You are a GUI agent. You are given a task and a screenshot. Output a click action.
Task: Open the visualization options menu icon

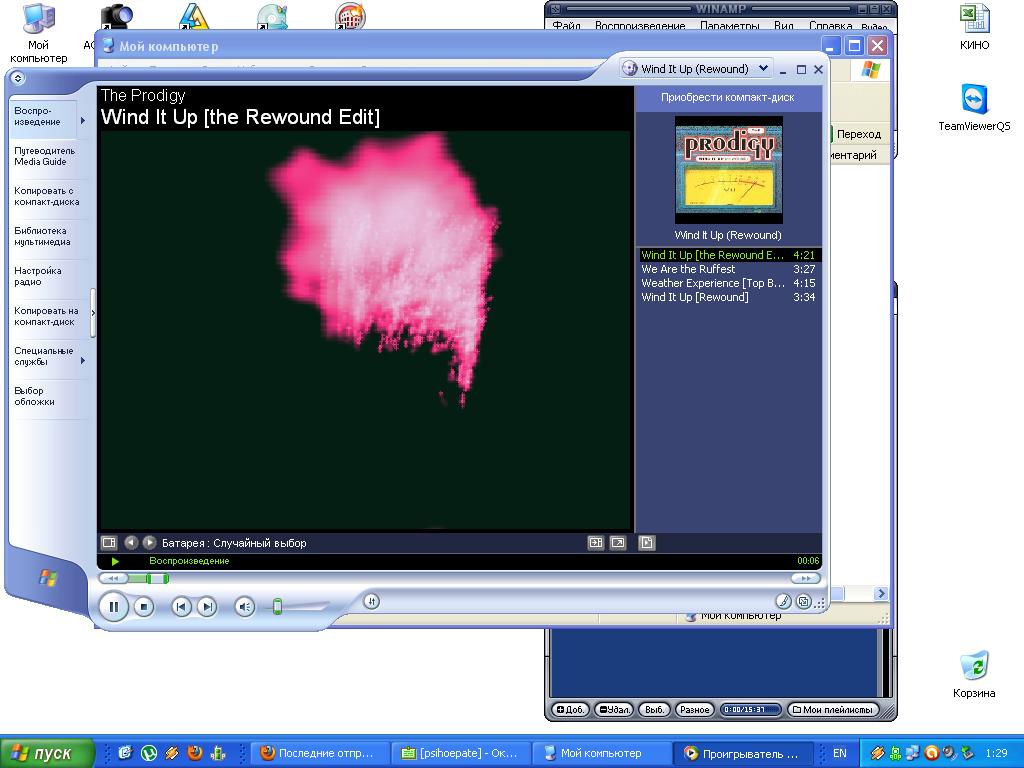click(x=108, y=543)
